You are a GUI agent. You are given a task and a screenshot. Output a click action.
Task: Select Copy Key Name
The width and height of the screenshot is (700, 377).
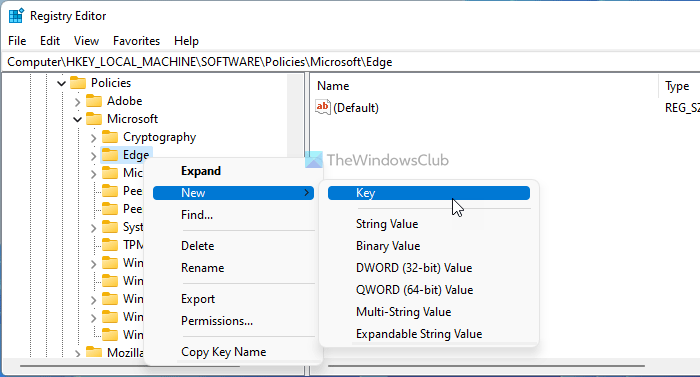pos(233,352)
